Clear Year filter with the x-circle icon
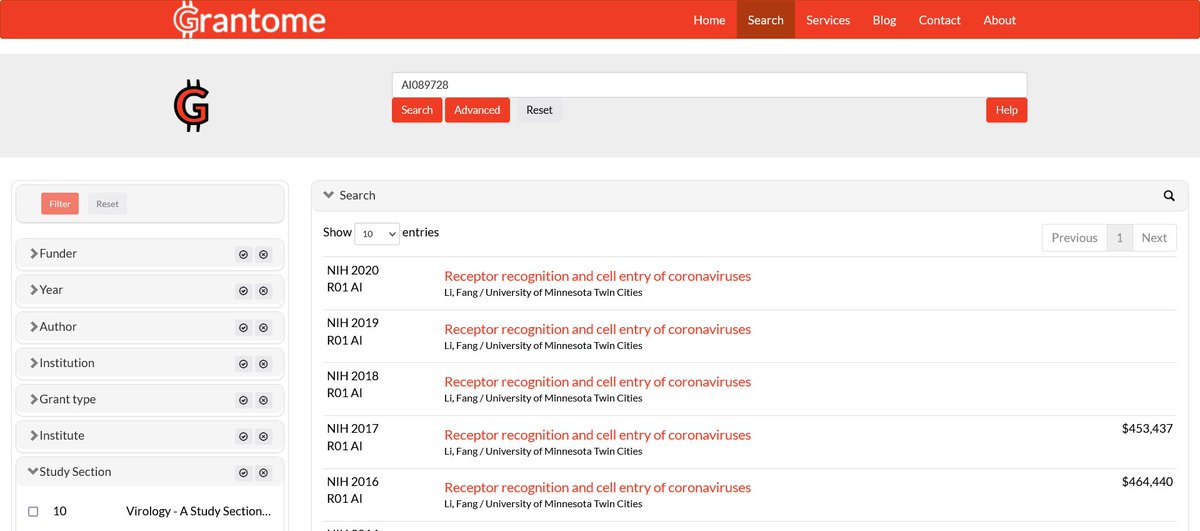 [264, 291]
